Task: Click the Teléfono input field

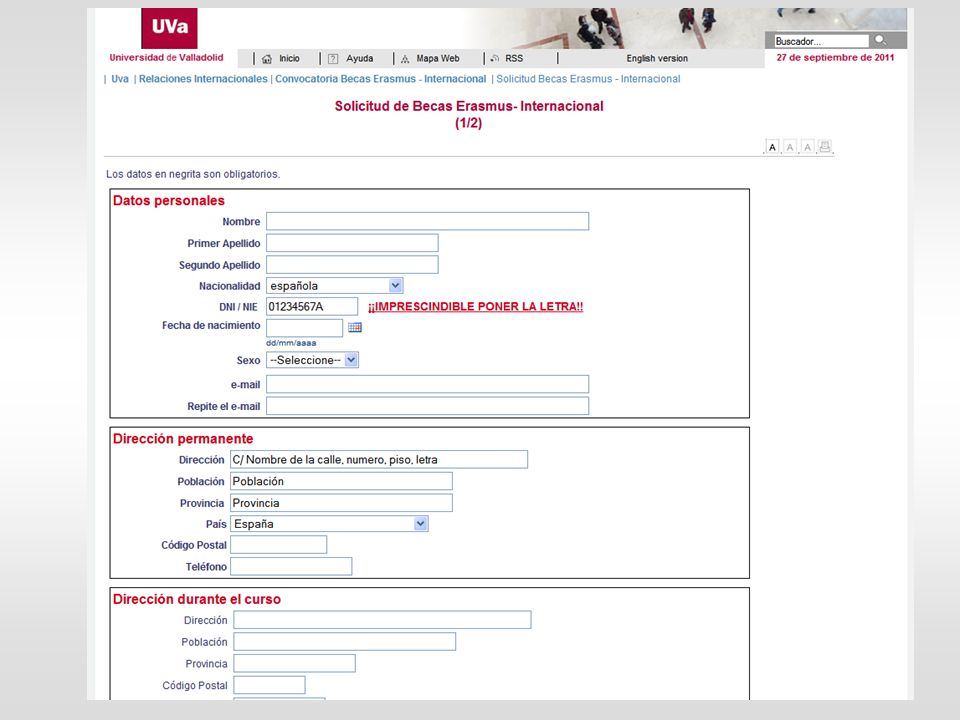Action: pyautogui.click(x=291, y=566)
